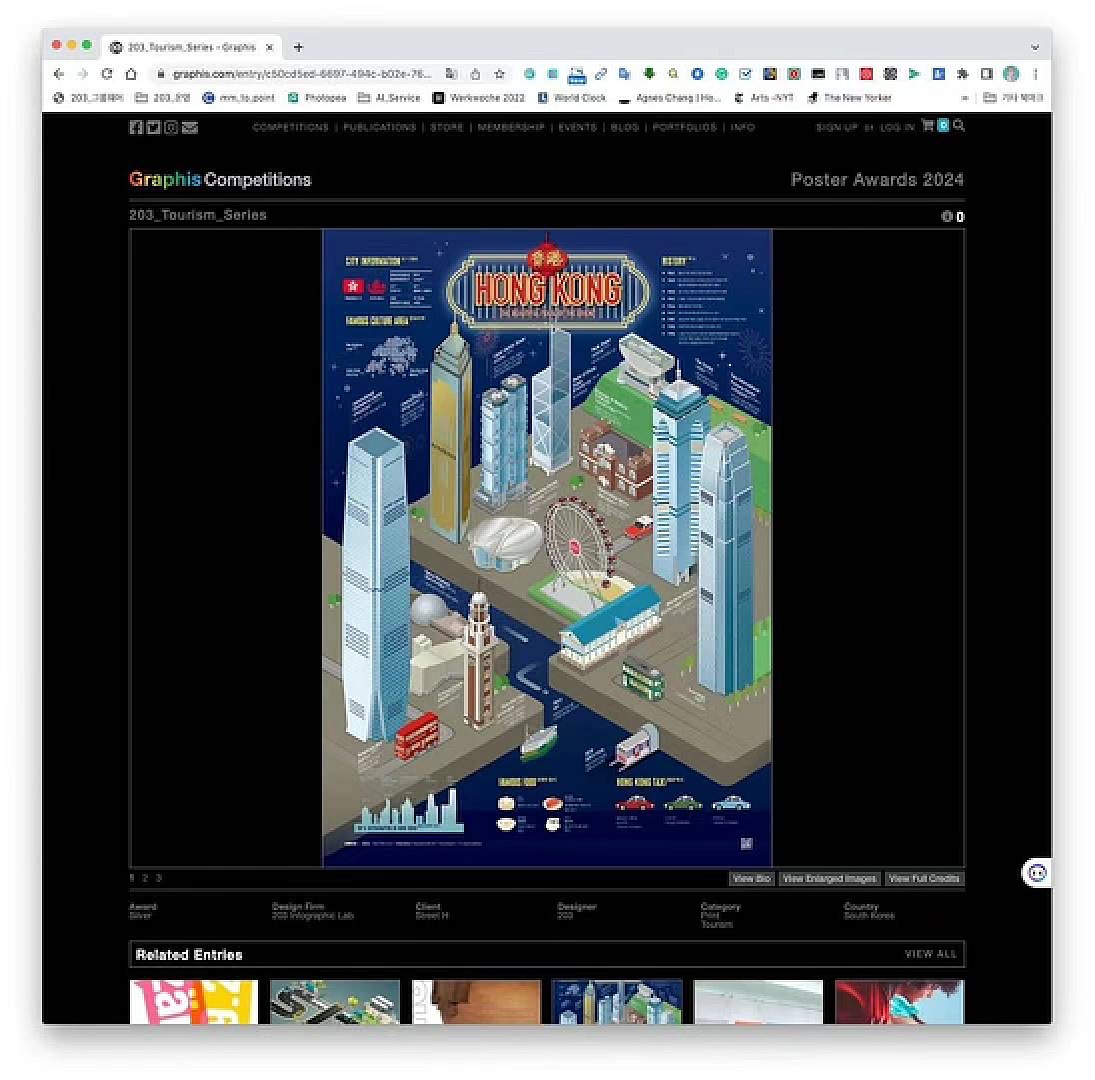Open the STORE menu
The width and height of the screenshot is (1095, 1080).
pyautogui.click(x=446, y=127)
